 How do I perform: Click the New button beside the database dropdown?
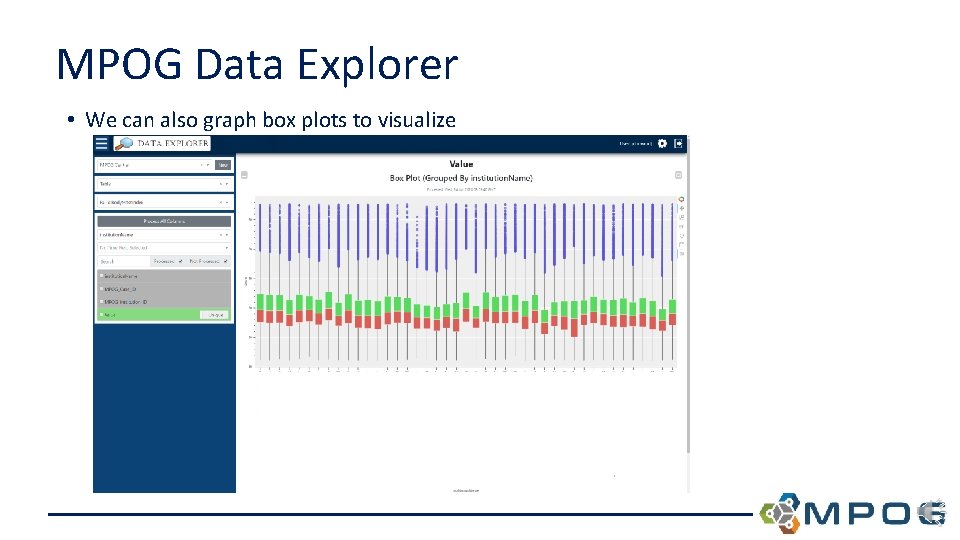coord(223,165)
